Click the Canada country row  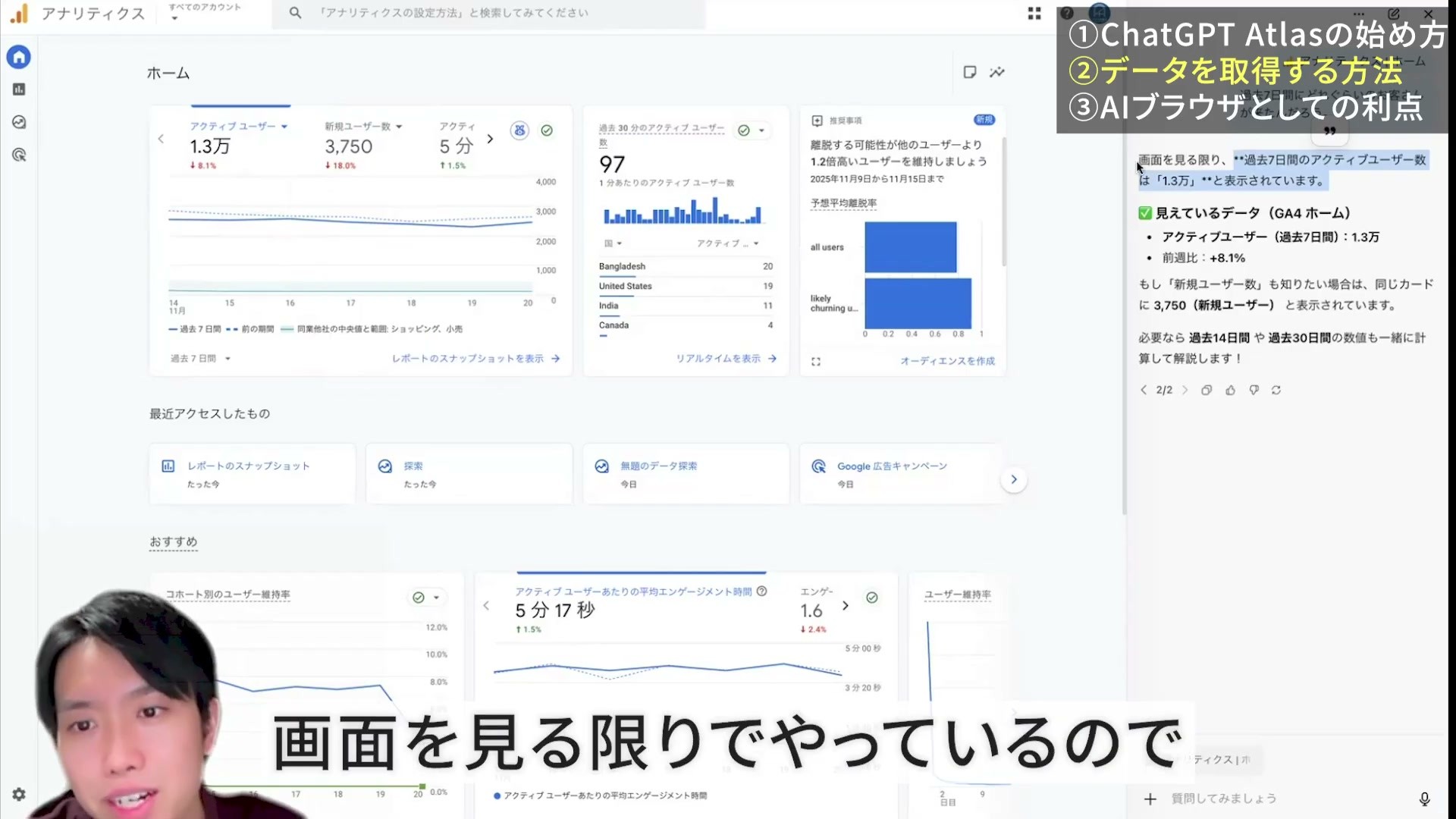(x=686, y=325)
